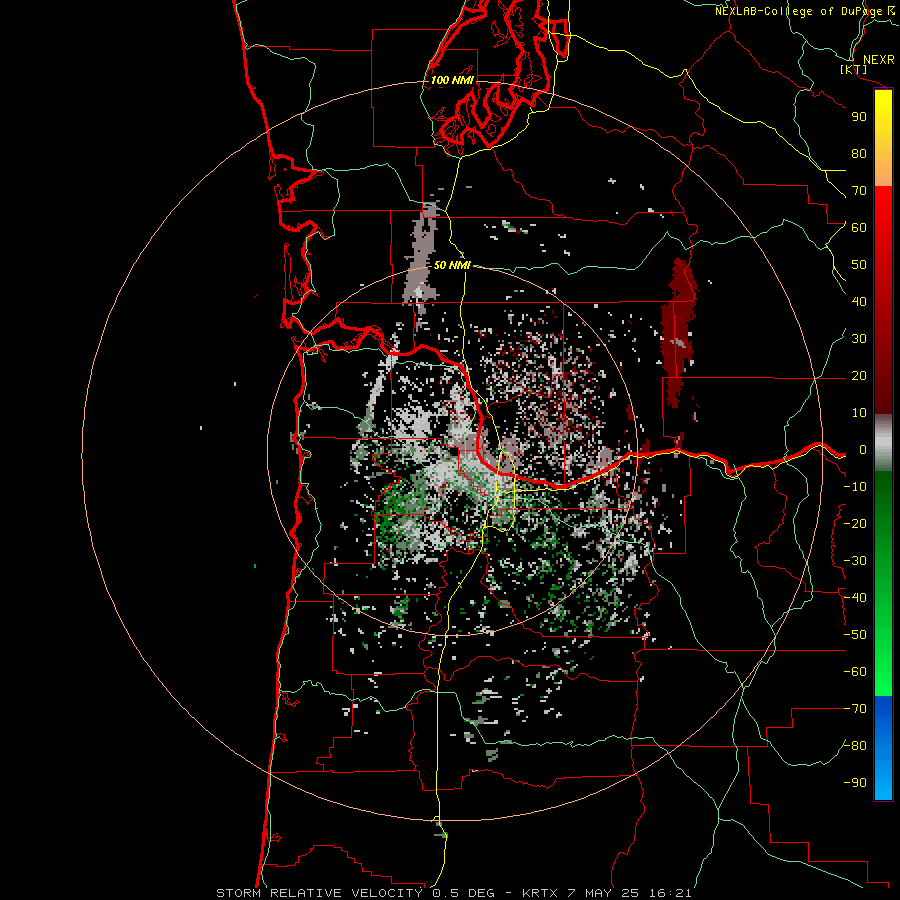900x900 pixels.
Task: Click the 70 value on velocity scale
Action: 859,191
